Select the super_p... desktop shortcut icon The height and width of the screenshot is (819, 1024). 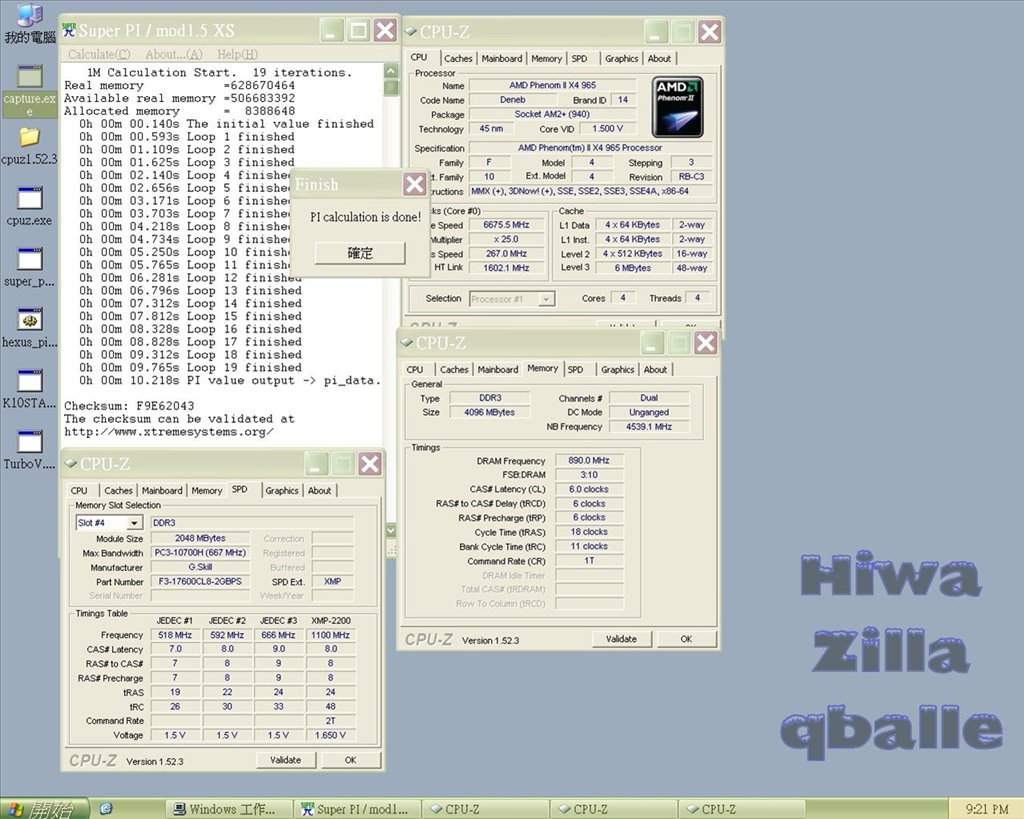[x=29, y=268]
